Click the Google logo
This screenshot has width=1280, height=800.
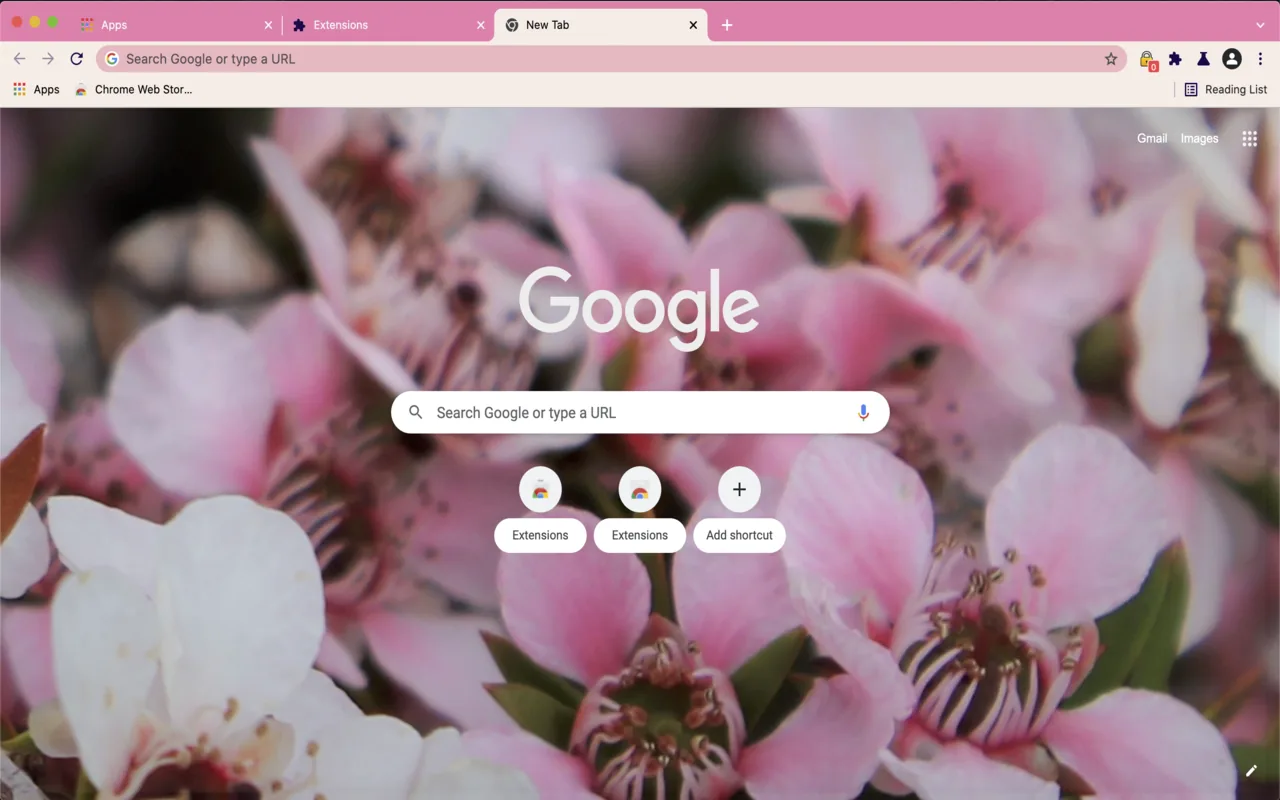(639, 308)
